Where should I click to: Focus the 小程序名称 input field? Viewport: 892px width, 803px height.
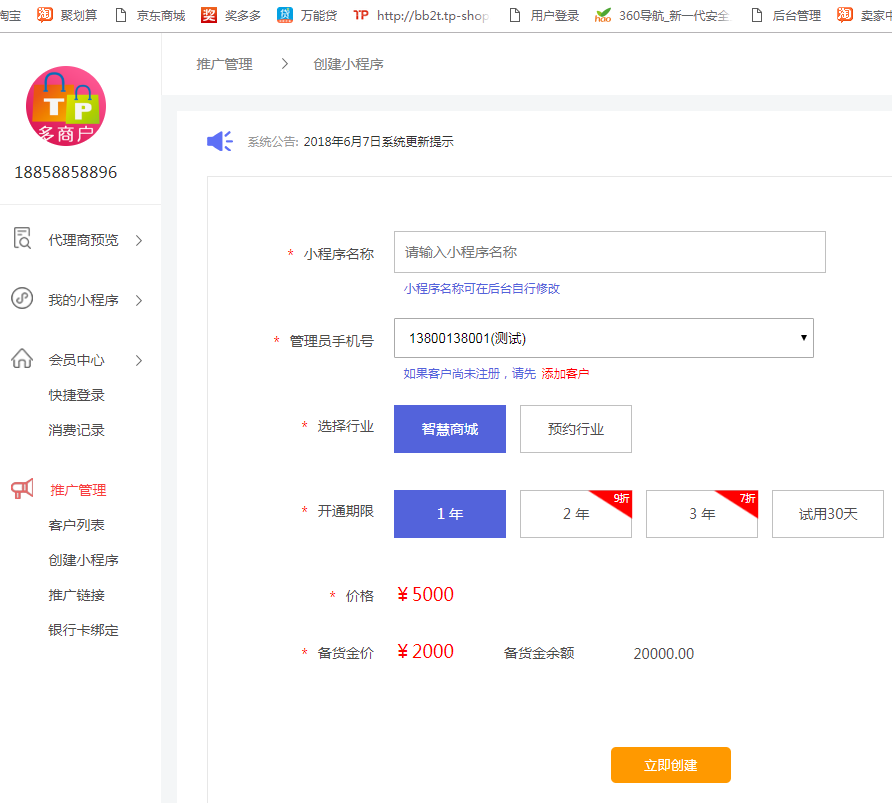pos(610,252)
